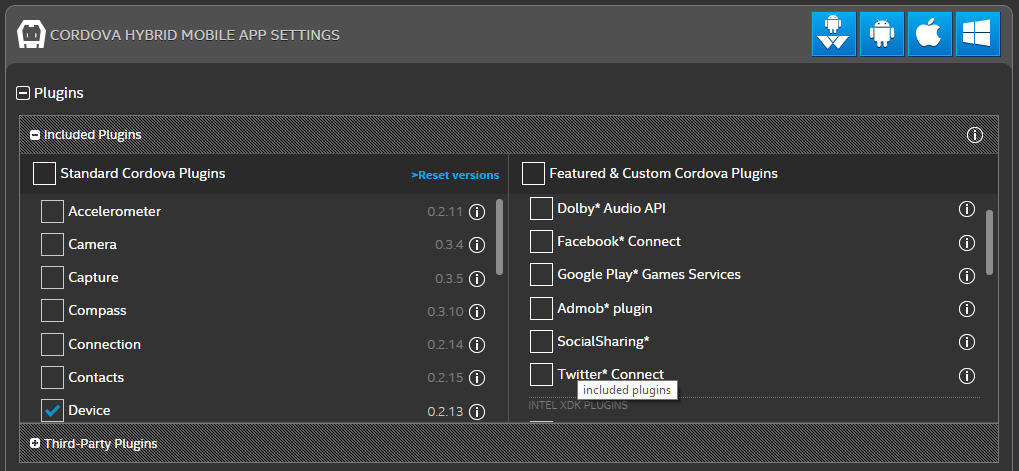Expand the Third-Party Plugins panel
1019x471 pixels.
tap(35, 444)
